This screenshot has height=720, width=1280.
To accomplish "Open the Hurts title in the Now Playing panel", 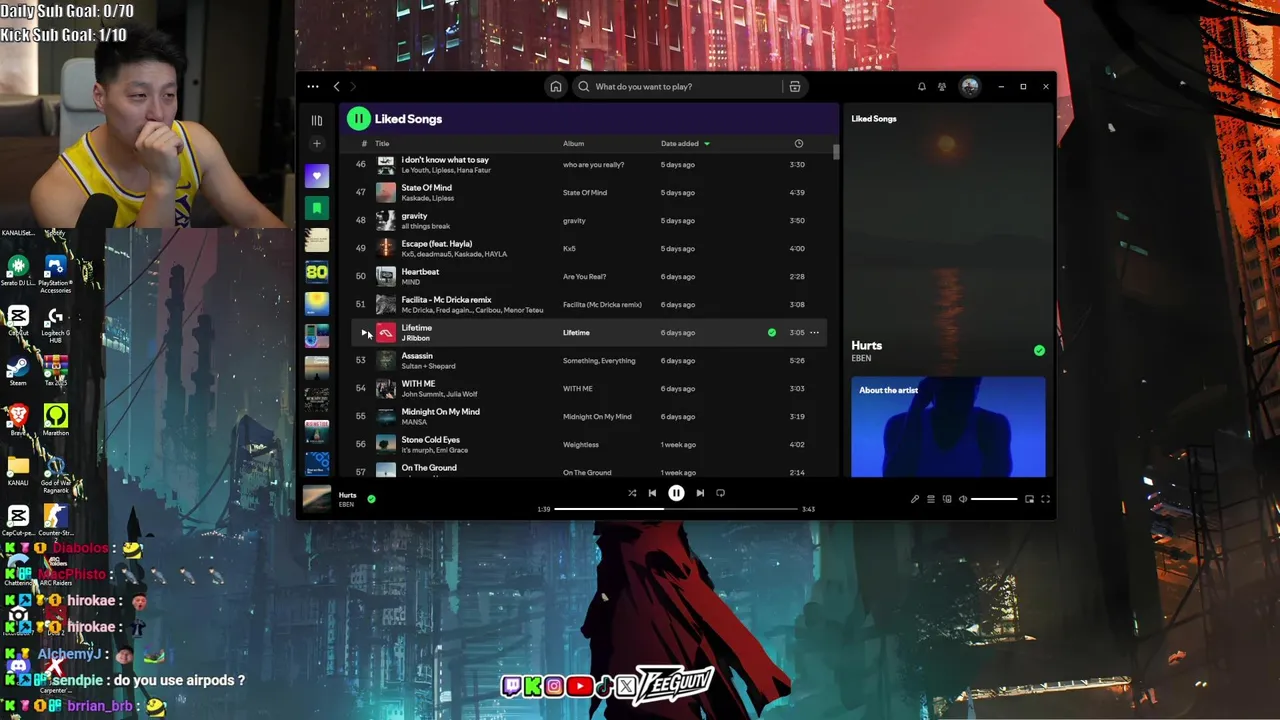I will [x=866, y=345].
